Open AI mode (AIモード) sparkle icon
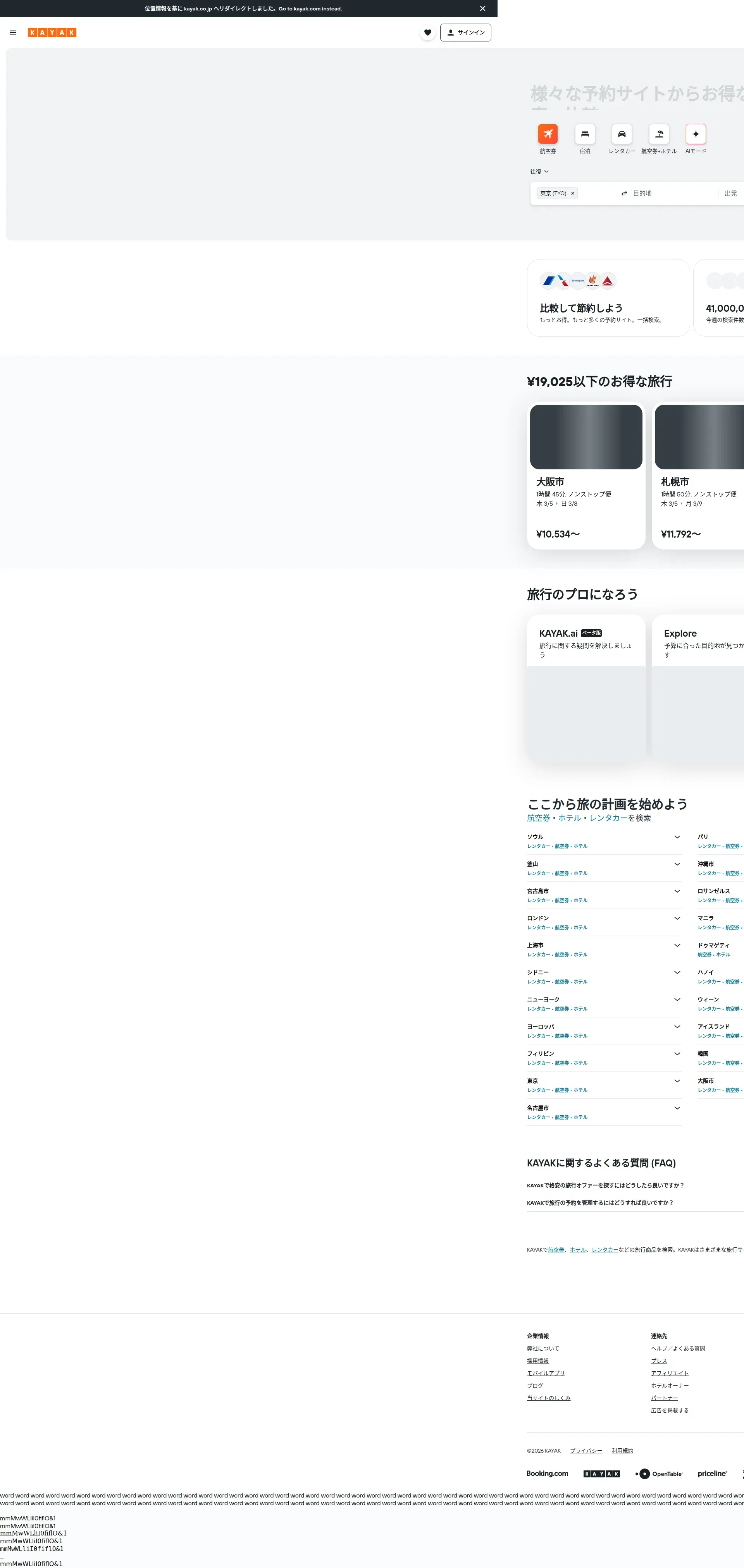744x1568 pixels. [695, 134]
